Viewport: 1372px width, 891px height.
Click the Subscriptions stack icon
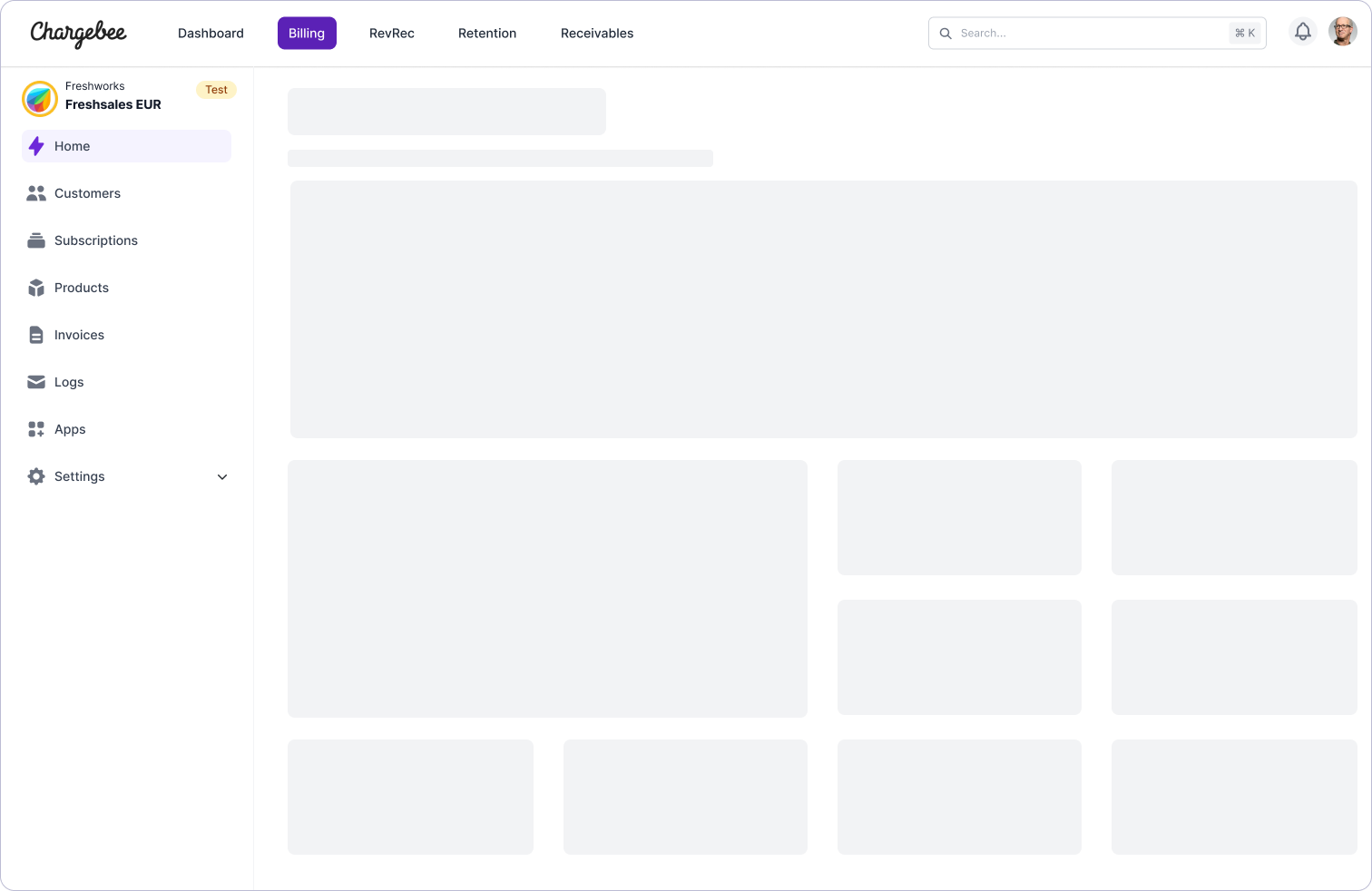click(36, 240)
